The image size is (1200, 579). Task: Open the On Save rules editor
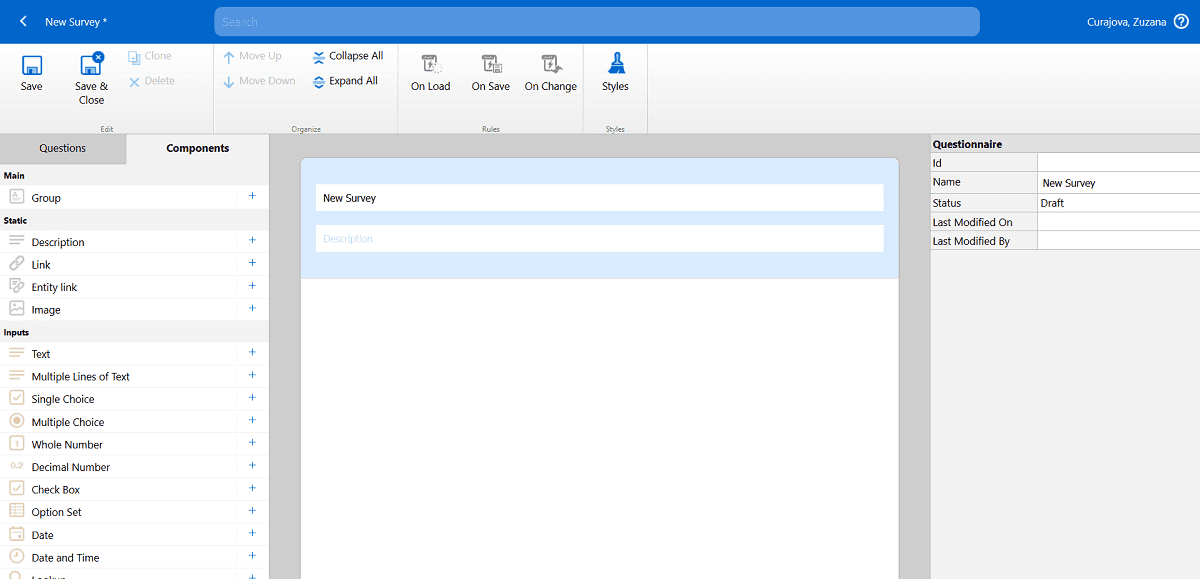pyautogui.click(x=491, y=66)
